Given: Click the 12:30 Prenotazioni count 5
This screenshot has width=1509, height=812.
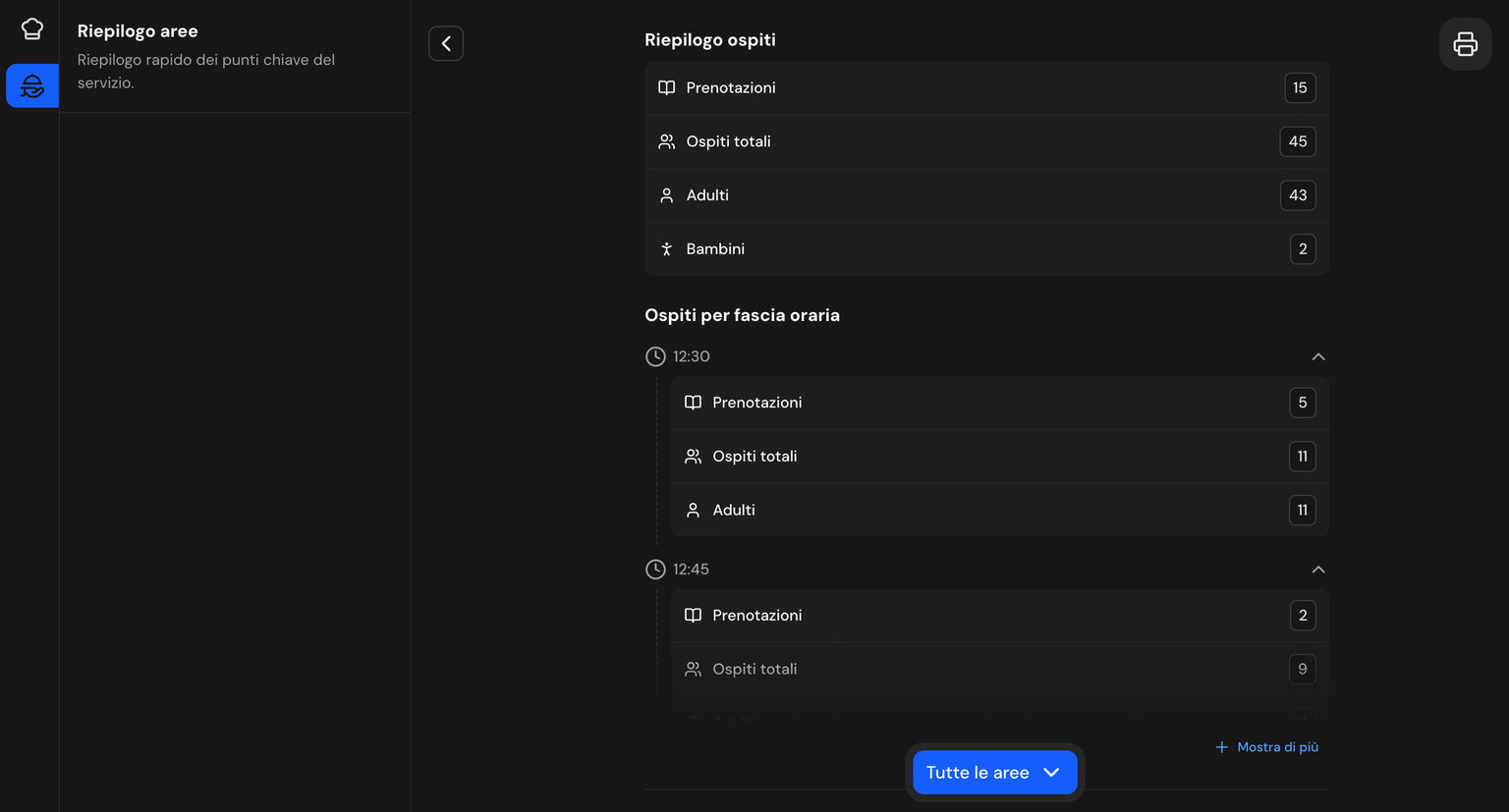Looking at the screenshot, I should (x=1303, y=403).
